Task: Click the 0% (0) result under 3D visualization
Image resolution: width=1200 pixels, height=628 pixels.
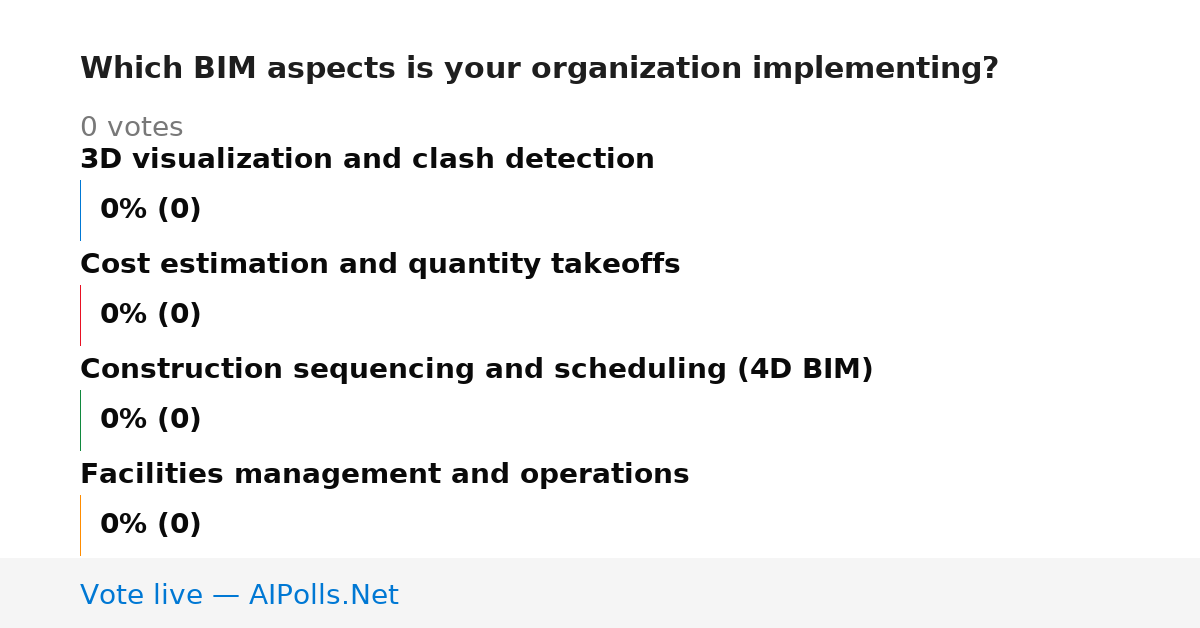Action: (x=151, y=210)
